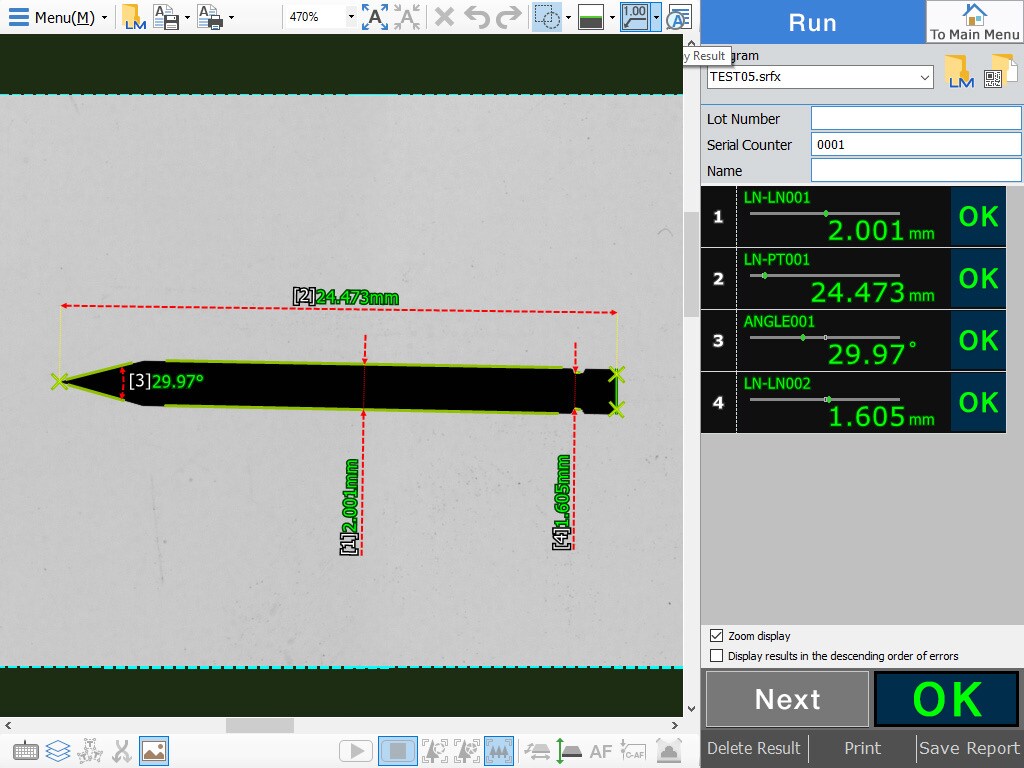1024x768 pixels.
Task: Click the image display icon in bottom toolbar
Action: [x=154, y=750]
